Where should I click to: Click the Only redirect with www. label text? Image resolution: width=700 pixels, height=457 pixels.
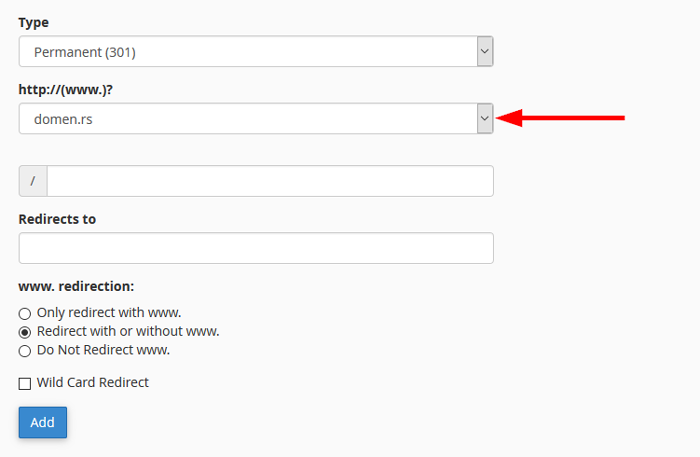[109, 312]
